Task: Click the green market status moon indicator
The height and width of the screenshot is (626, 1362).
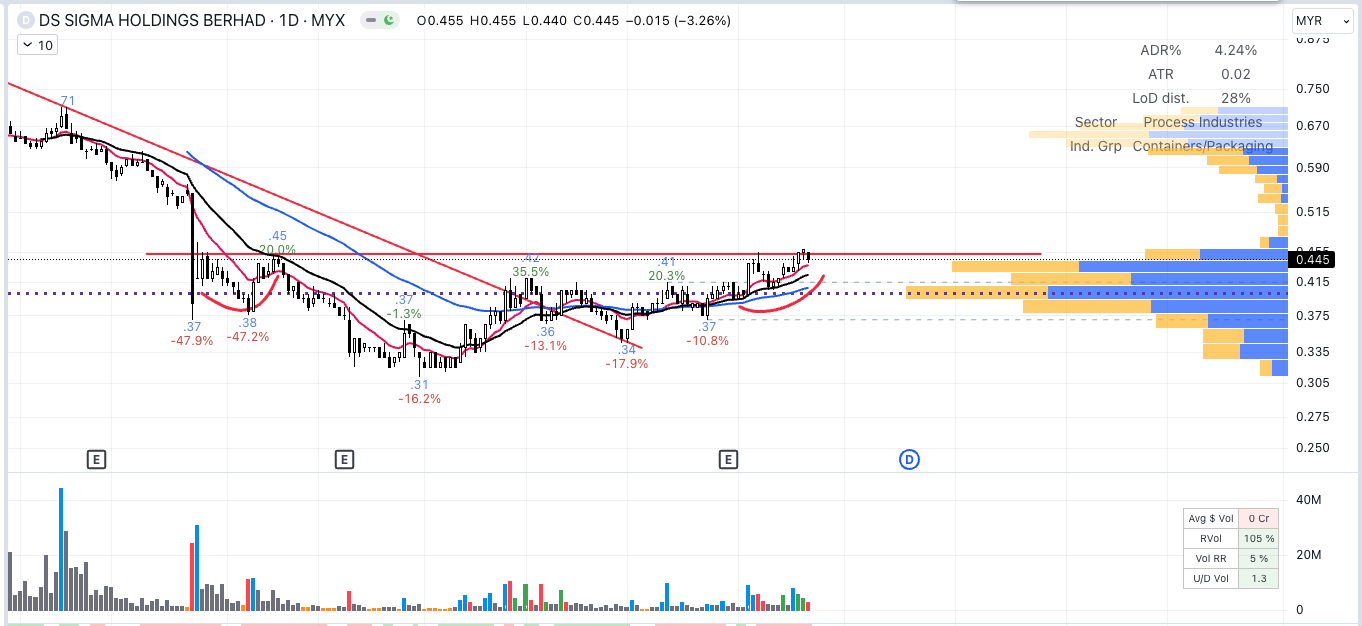Action: tap(389, 20)
